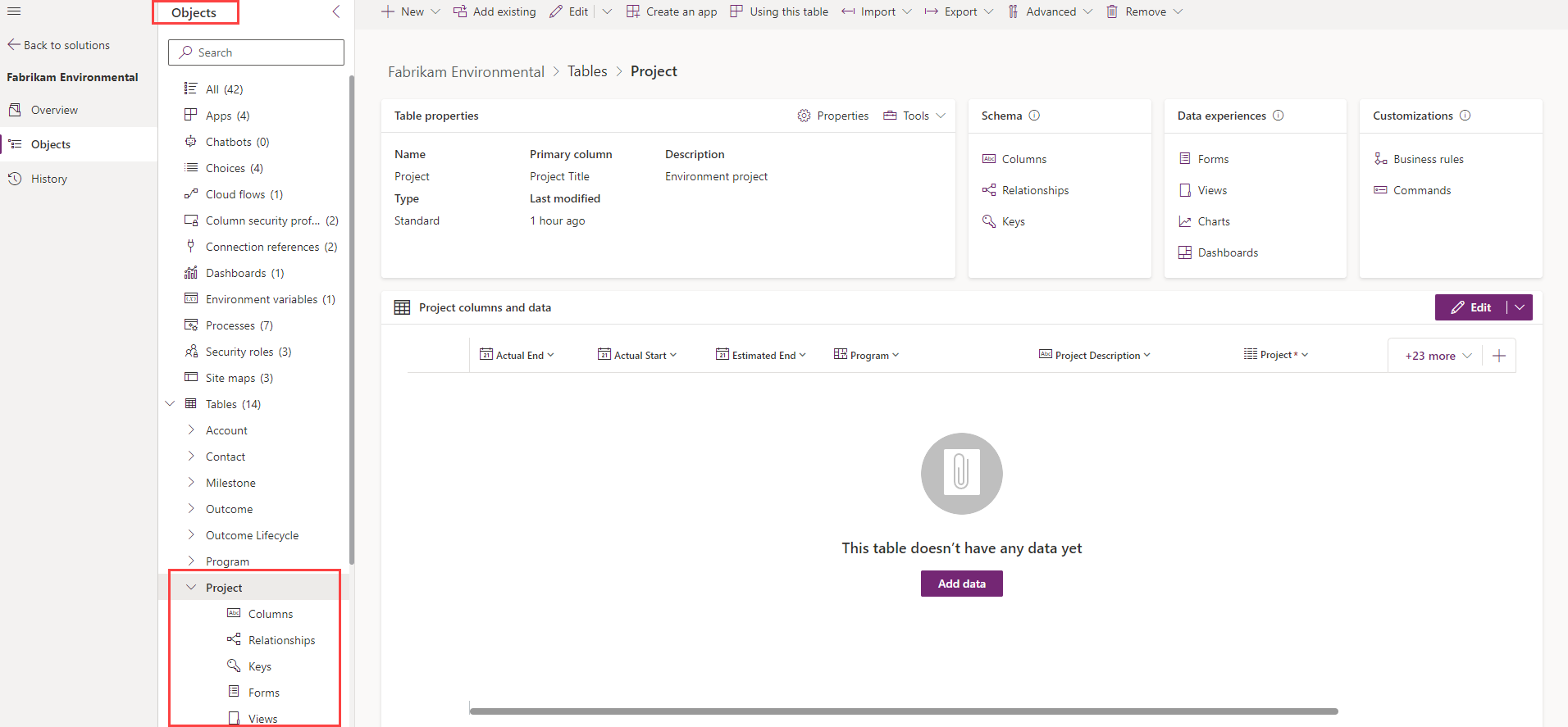Expand the Account table node
Viewport: 1568px width, 727px height.
point(191,430)
